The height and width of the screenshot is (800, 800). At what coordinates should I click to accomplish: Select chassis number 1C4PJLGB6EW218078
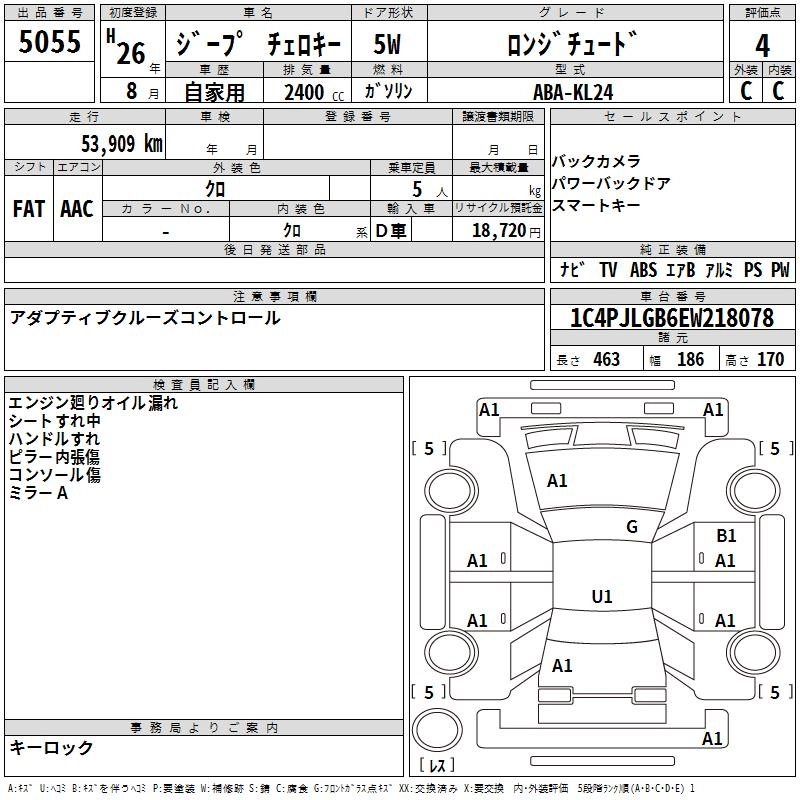click(671, 319)
